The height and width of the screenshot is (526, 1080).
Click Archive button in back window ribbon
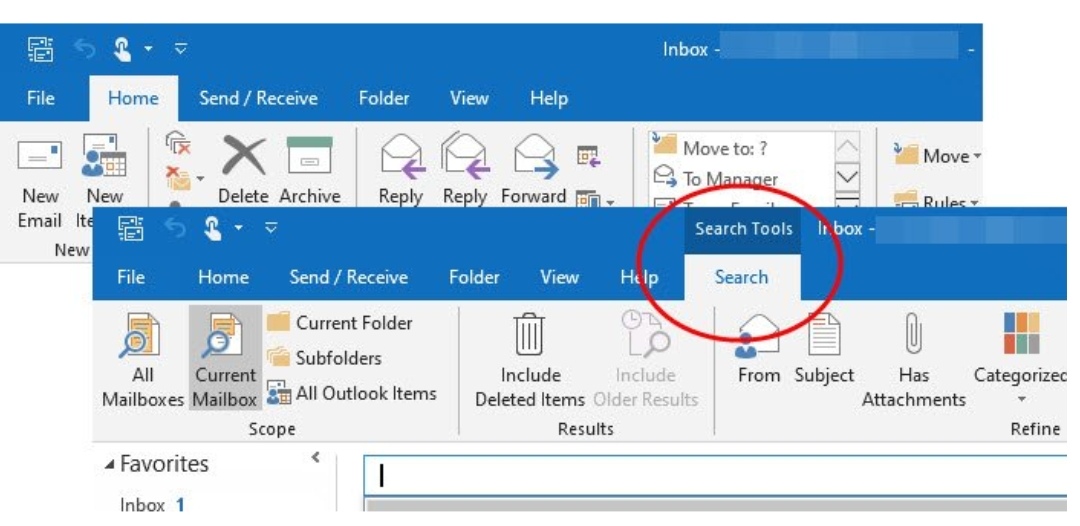click(x=309, y=171)
